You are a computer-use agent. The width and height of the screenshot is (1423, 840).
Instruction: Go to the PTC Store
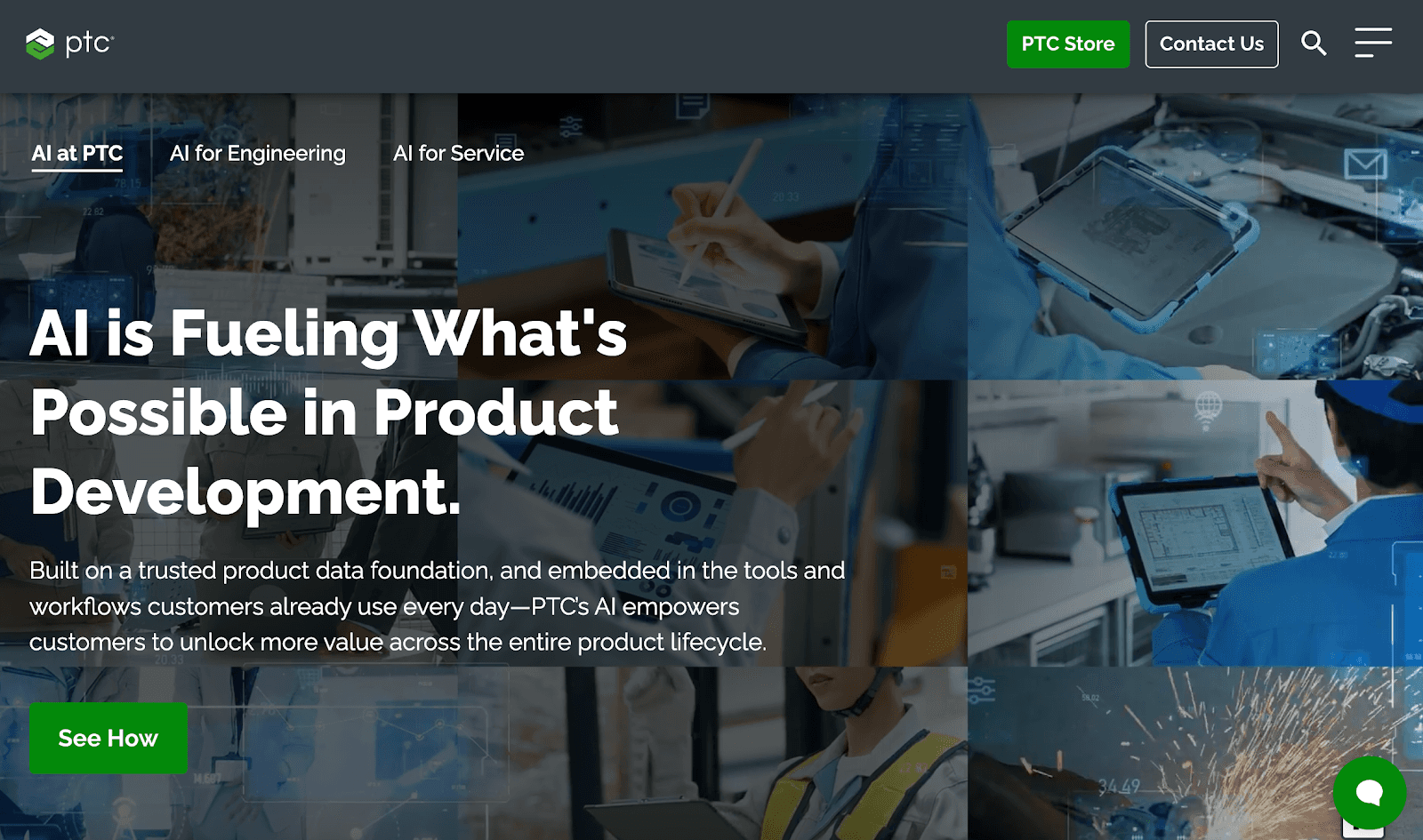pyautogui.click(x=1068, y=44)
